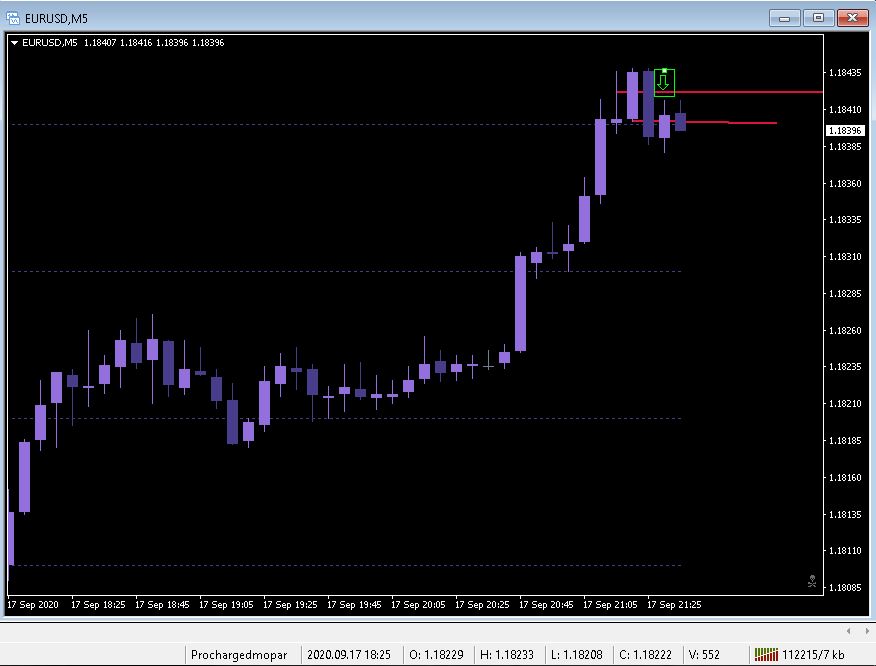Minimize the EURUSD,M5 chart window
Image resolution: width=876 pixels, height=666 pixels.
[x=784, y=18]
